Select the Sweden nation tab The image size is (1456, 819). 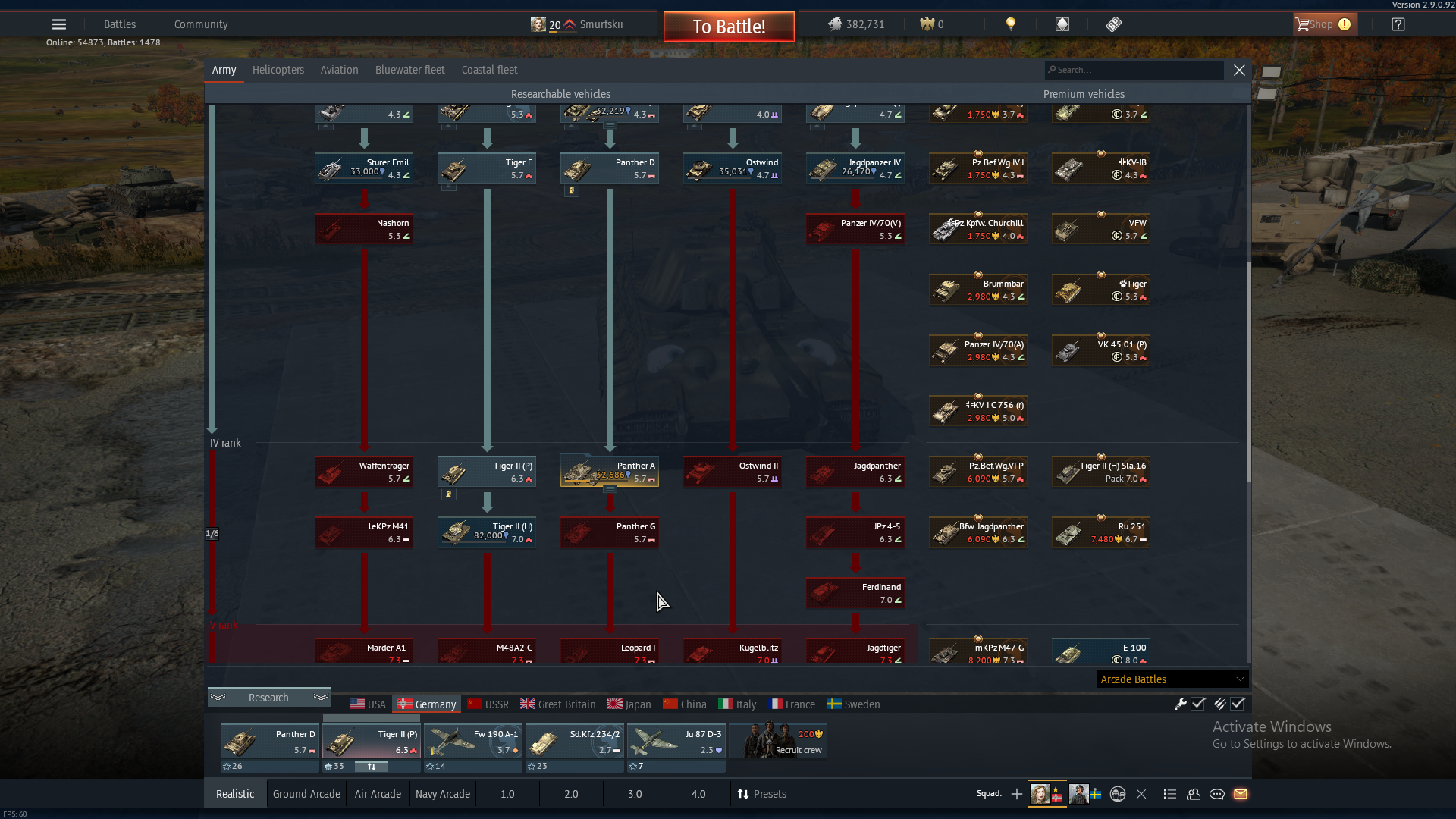coord(854,704)
